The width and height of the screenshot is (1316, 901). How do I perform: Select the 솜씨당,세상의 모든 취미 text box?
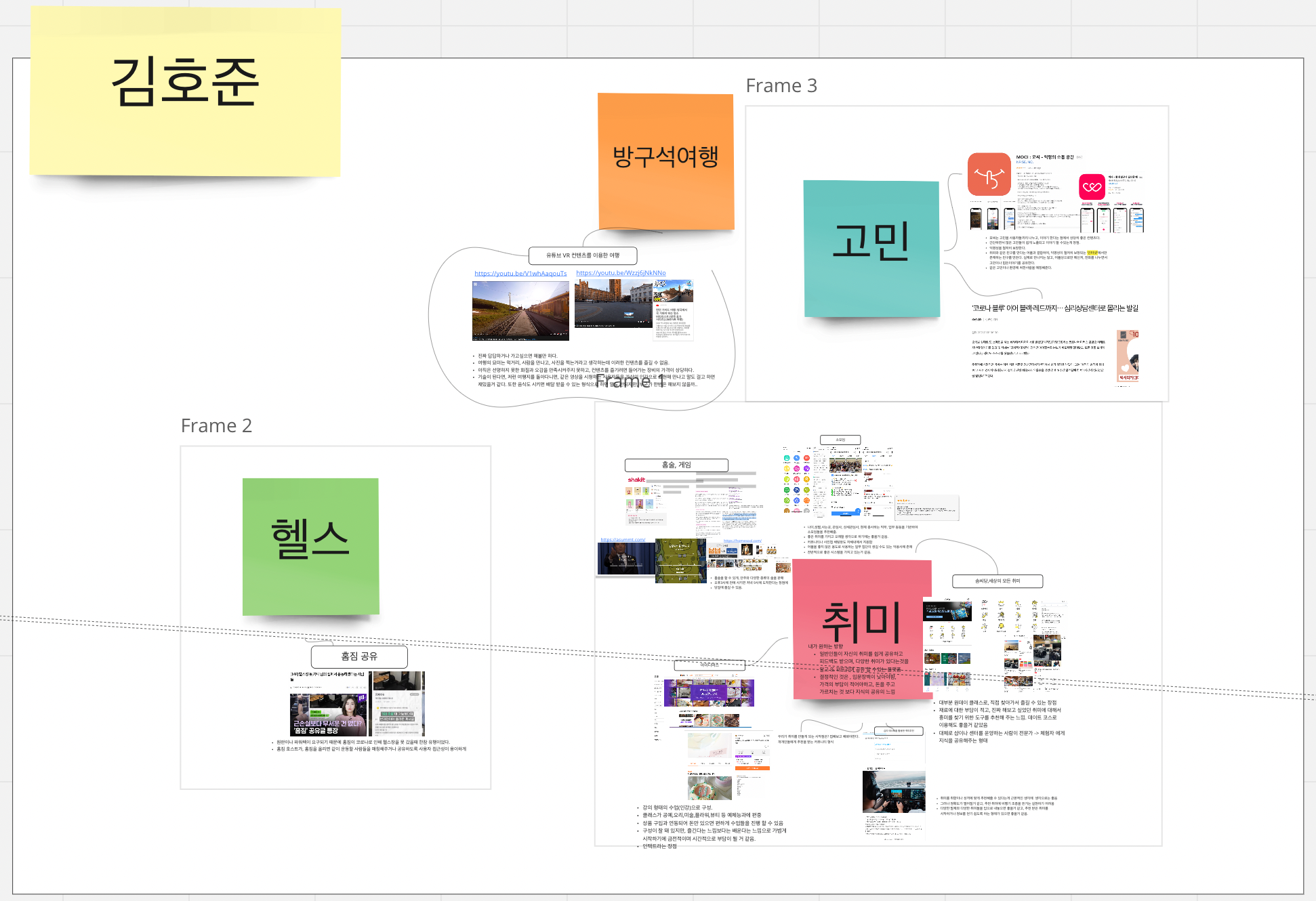point(997,581)
